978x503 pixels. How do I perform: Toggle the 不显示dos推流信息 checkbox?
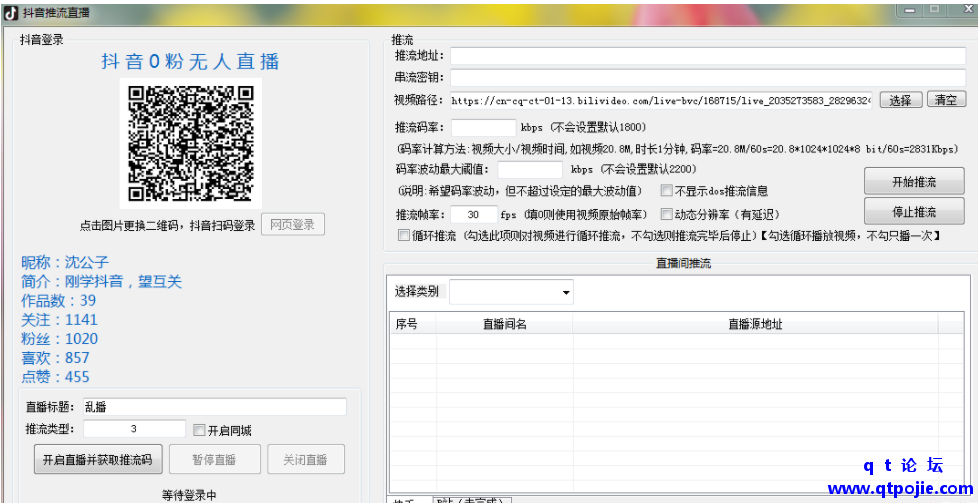(x=667, y=190)
